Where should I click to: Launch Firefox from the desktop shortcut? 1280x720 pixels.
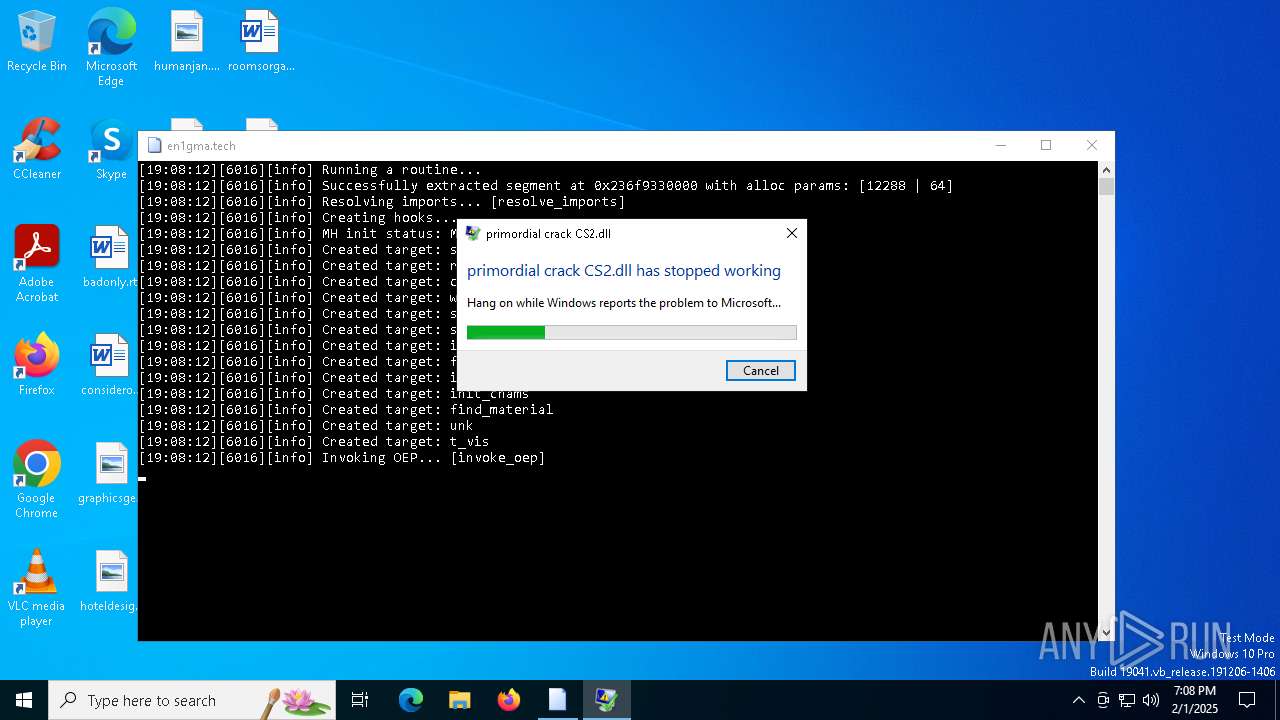(37, 365)
